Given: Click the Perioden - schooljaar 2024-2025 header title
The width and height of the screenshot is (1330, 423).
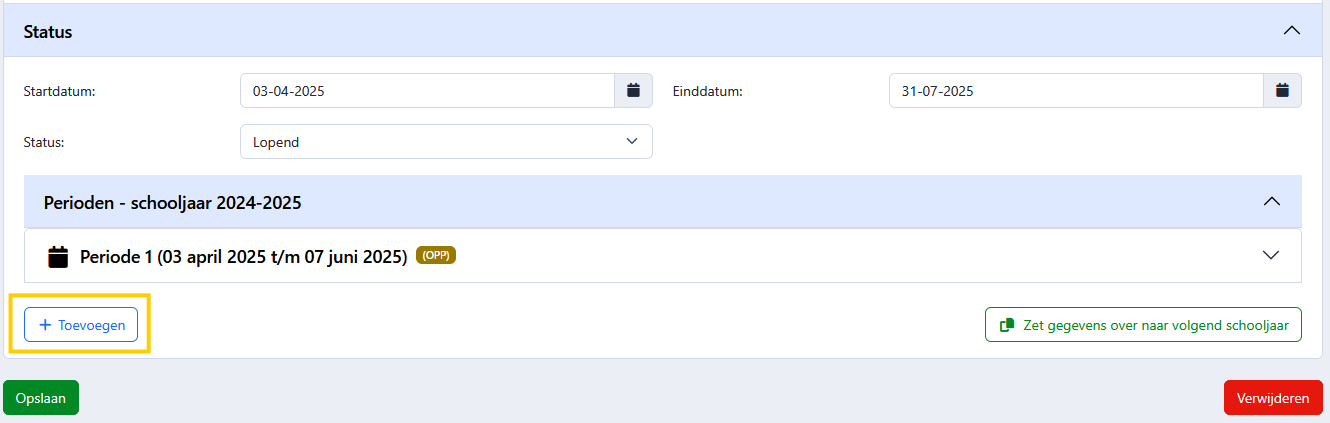Looking at the screenshot, I should pos(173,202).
